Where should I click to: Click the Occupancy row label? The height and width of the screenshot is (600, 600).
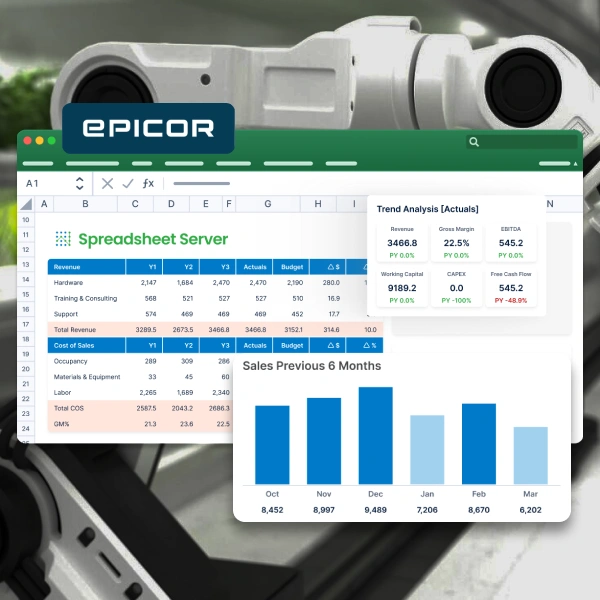pyautogui.click(x=70, y=361)
